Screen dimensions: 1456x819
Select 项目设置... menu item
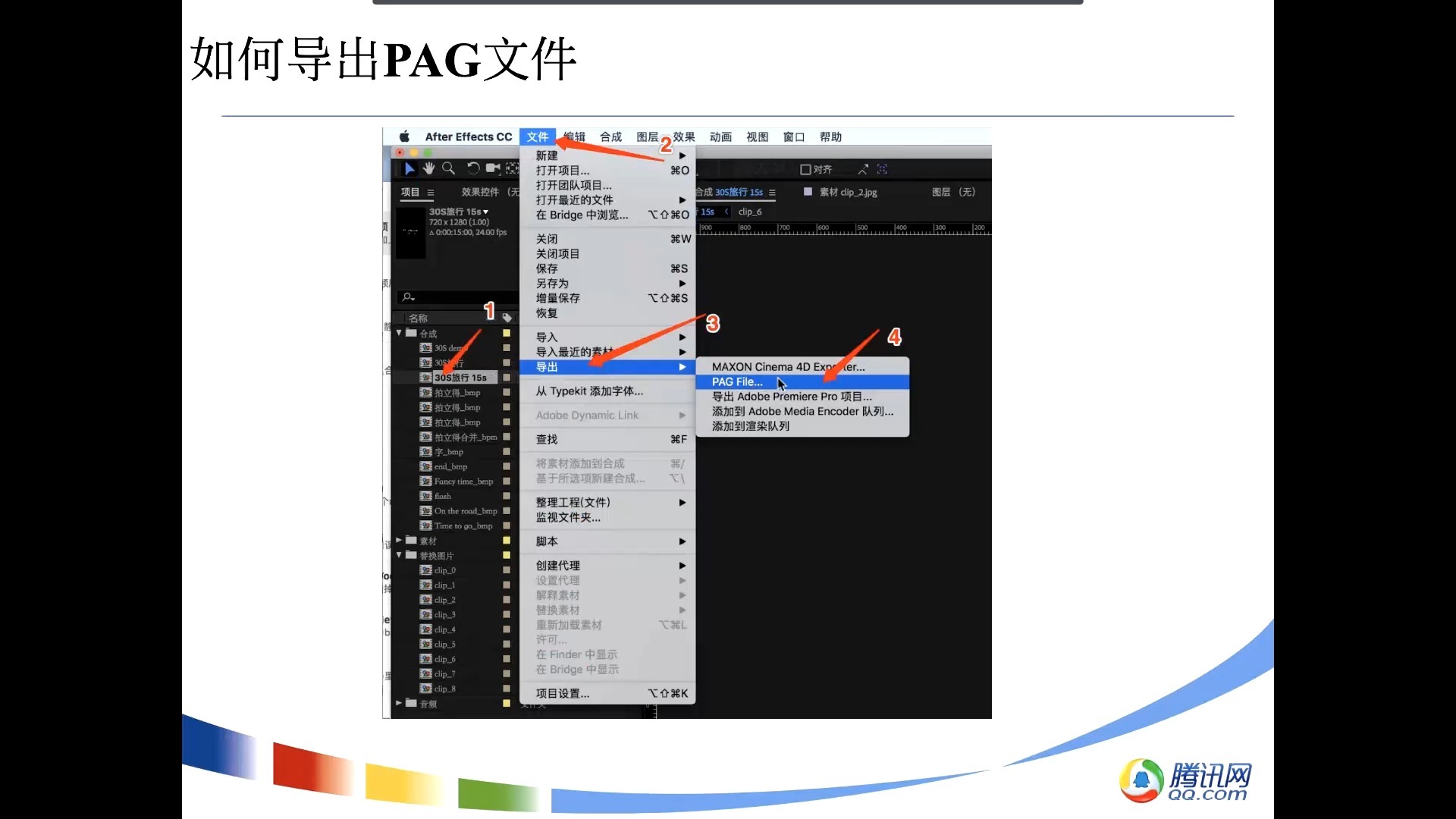[x=607, y=694]
